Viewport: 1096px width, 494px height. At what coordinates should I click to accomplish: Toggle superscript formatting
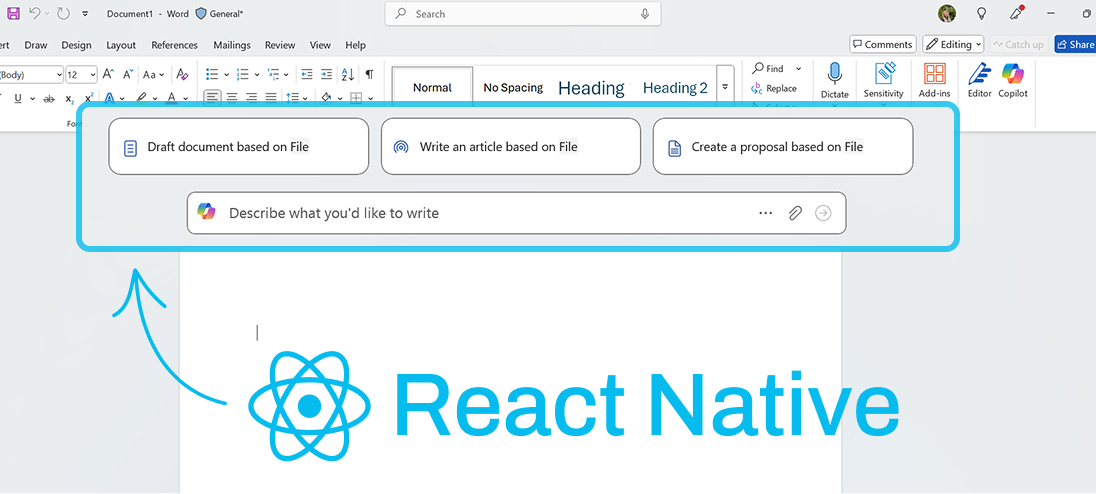click(x=89, y=98)
